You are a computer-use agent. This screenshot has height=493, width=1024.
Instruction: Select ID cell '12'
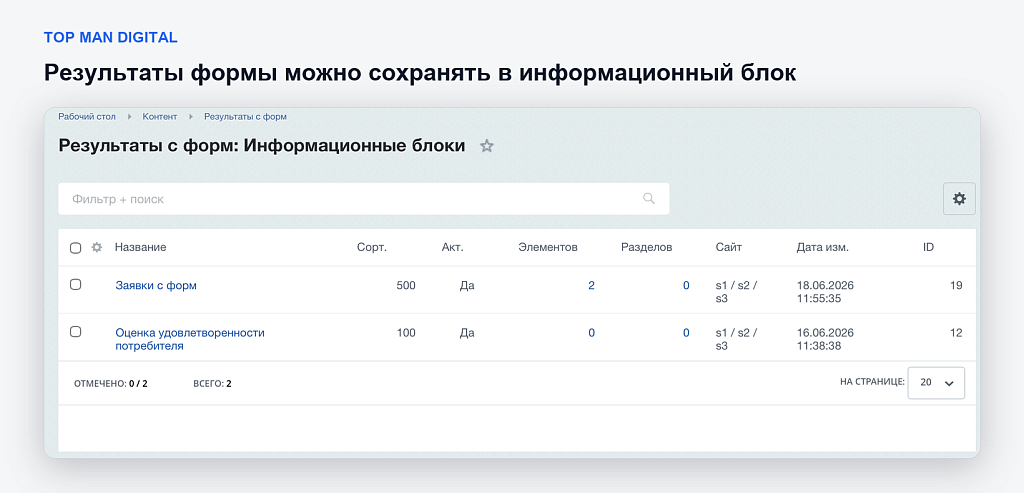(x=956, y=332)
